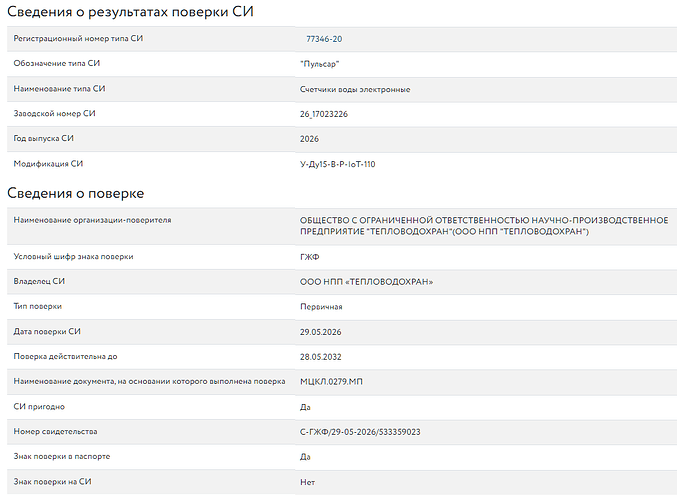The height and width of the screenshot is (500, 677).
Task: Click the modification value У-Ду15-В-Р-IoT-110
Action: click(x=338, y=164)
